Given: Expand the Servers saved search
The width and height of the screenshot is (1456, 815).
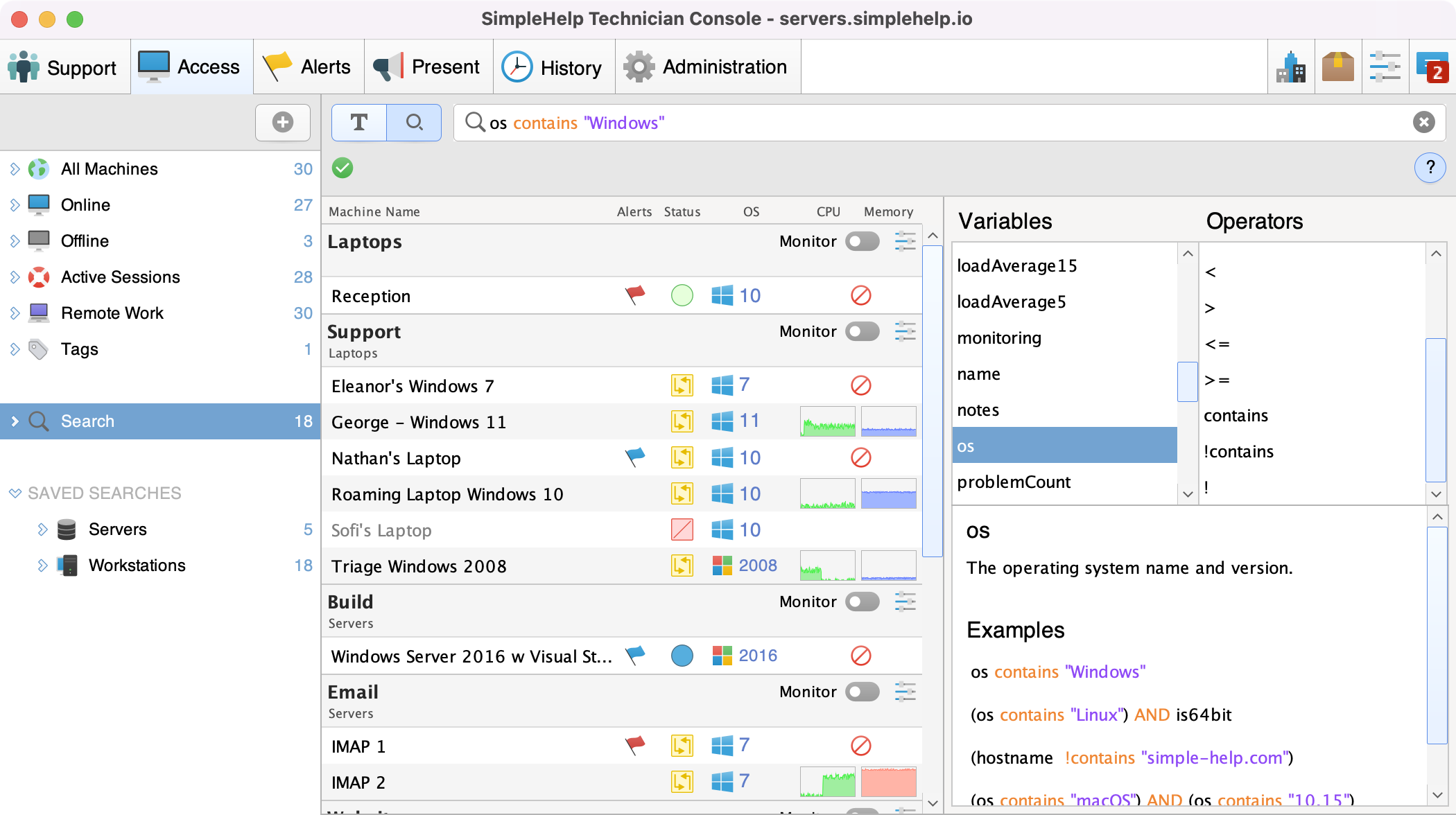Looking at the screenshot, I should (42, 529).
